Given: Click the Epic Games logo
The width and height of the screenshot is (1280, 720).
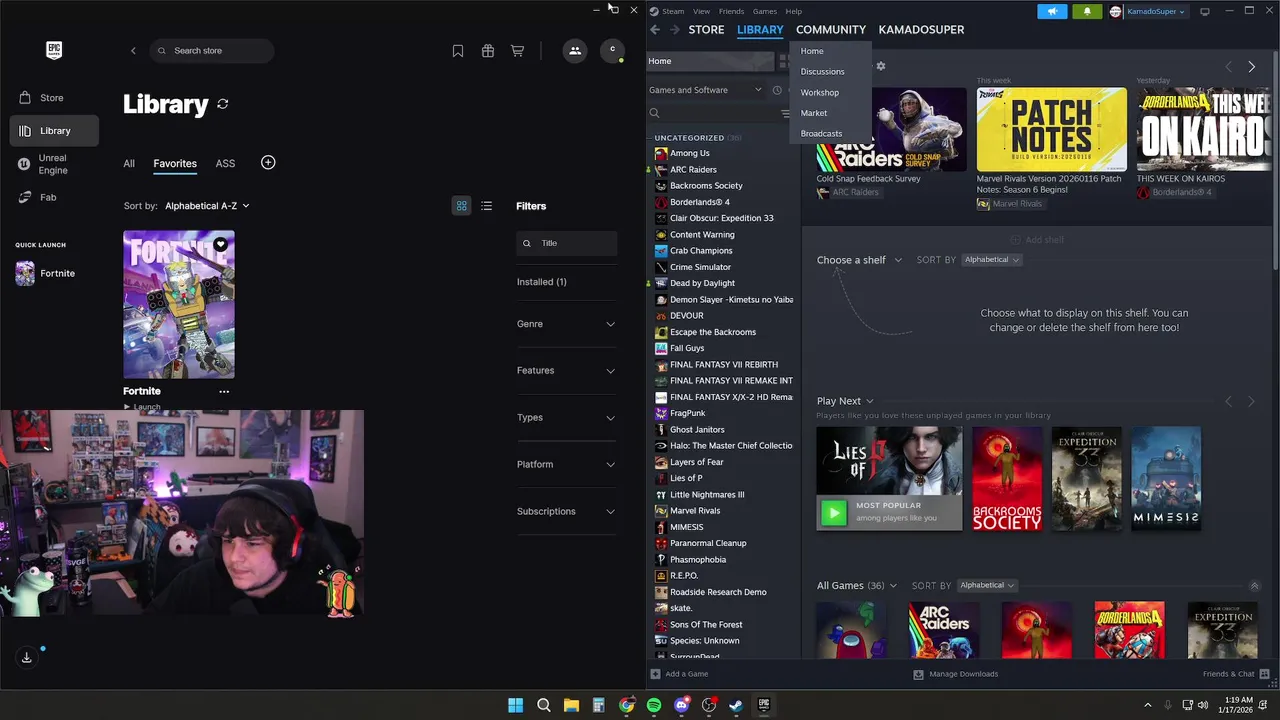Looking at the screenshot, I should 54,50.
